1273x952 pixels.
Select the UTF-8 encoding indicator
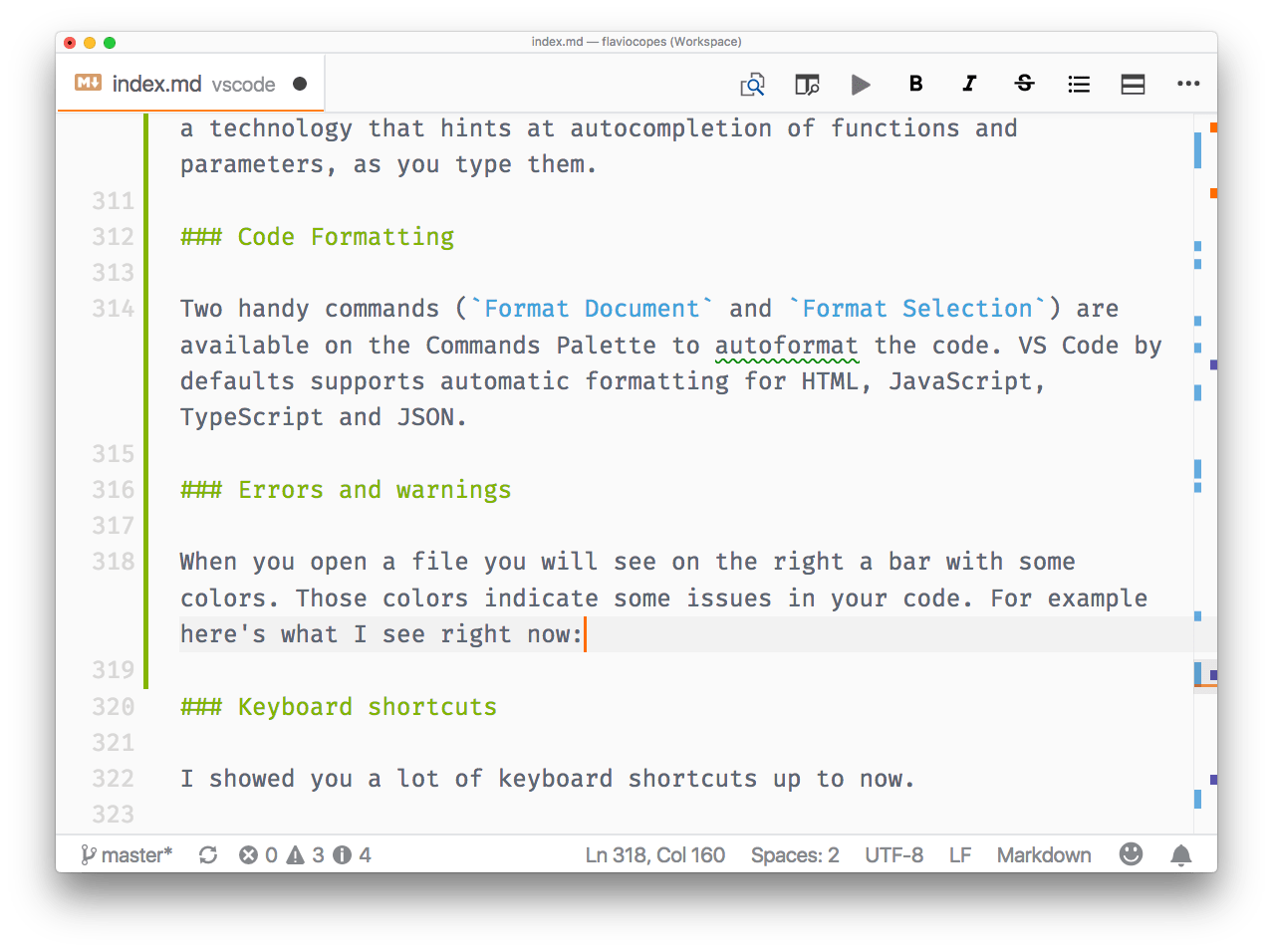893,854
